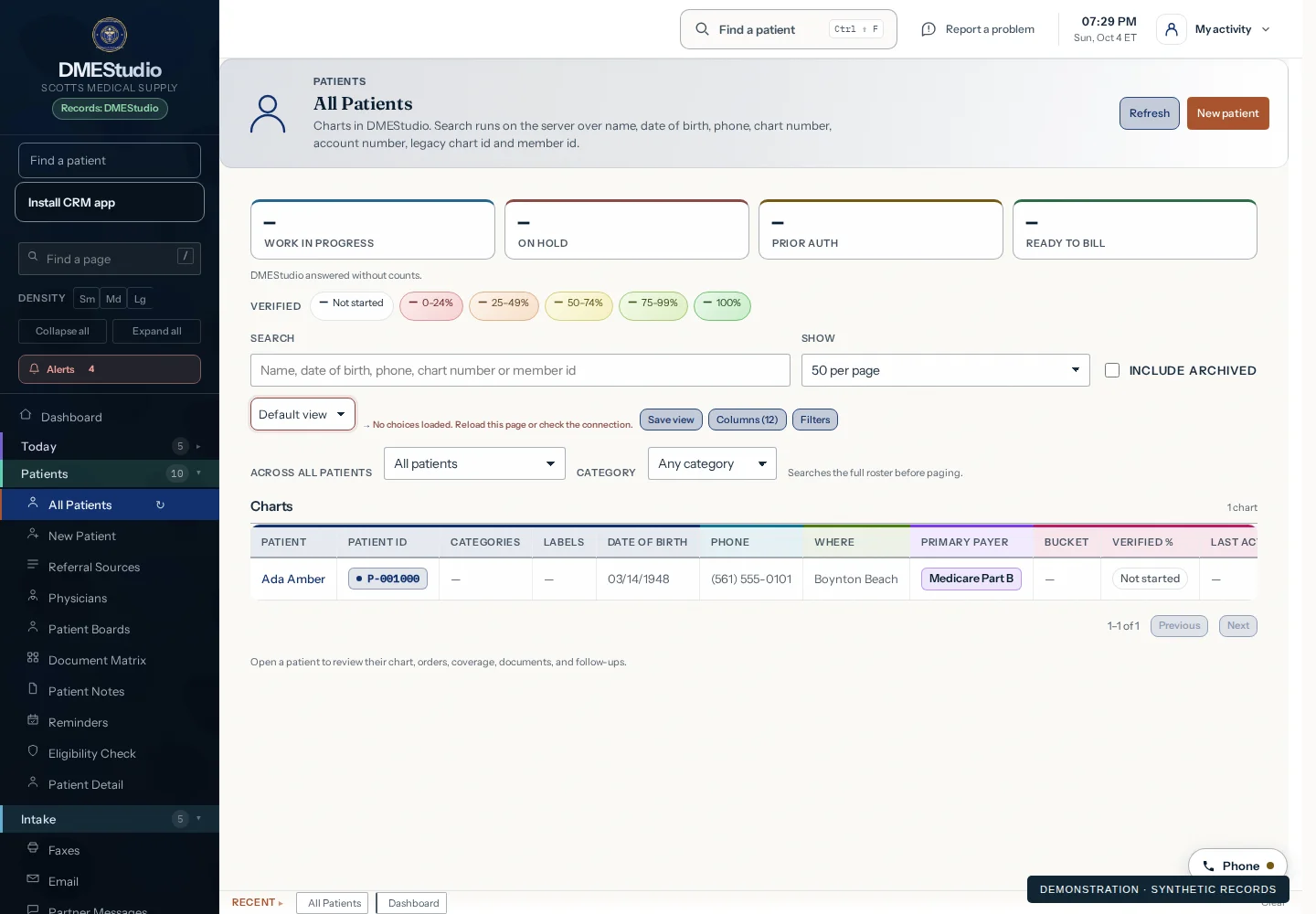Click the Patient Boards sidebar icon
The height and width of the screenshot is (914, 1316).
point(33,627)
